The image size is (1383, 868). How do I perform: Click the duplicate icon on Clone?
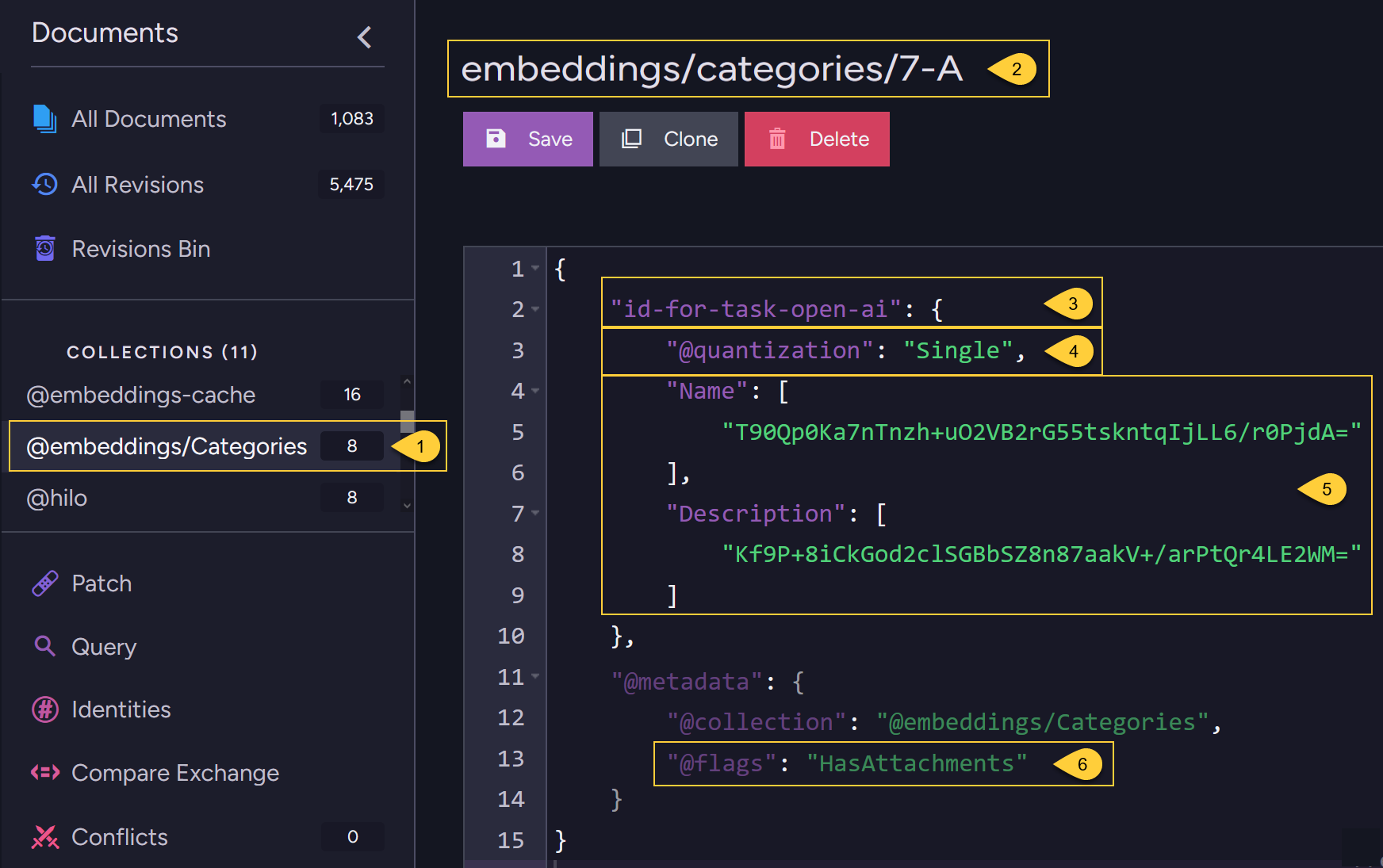[631, 139]
